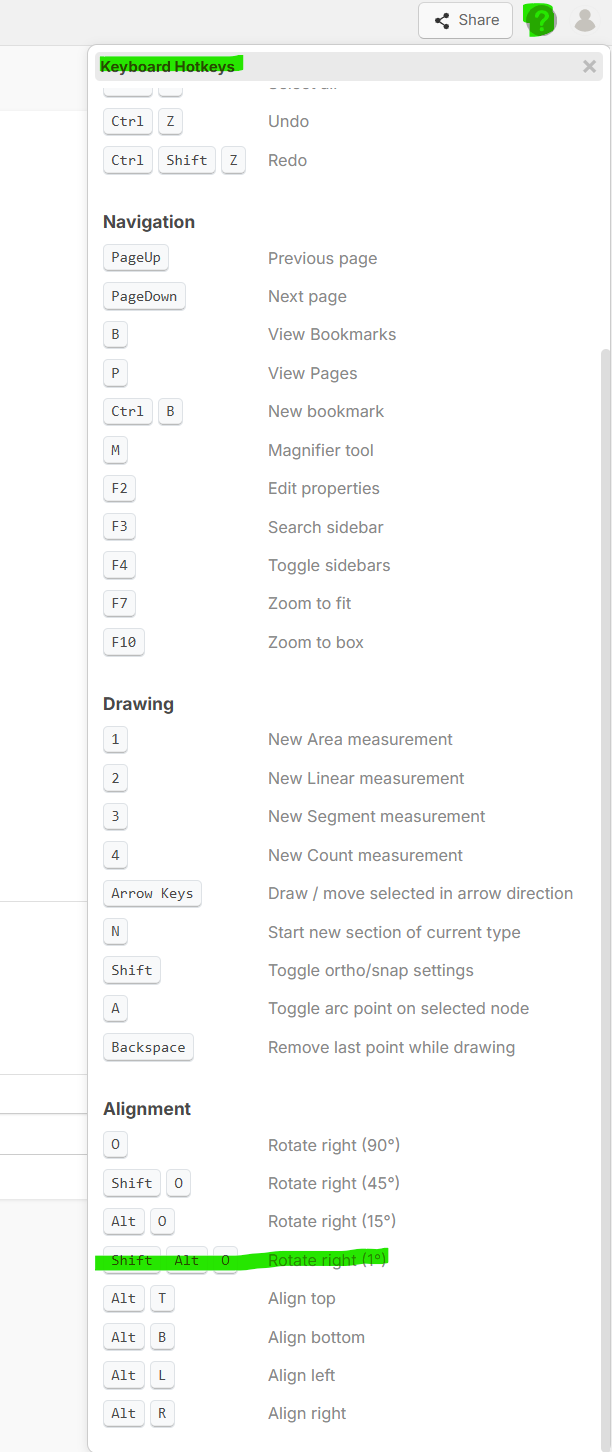Click the Navigation section heading
612x1452 pixels.
point(149,222)
